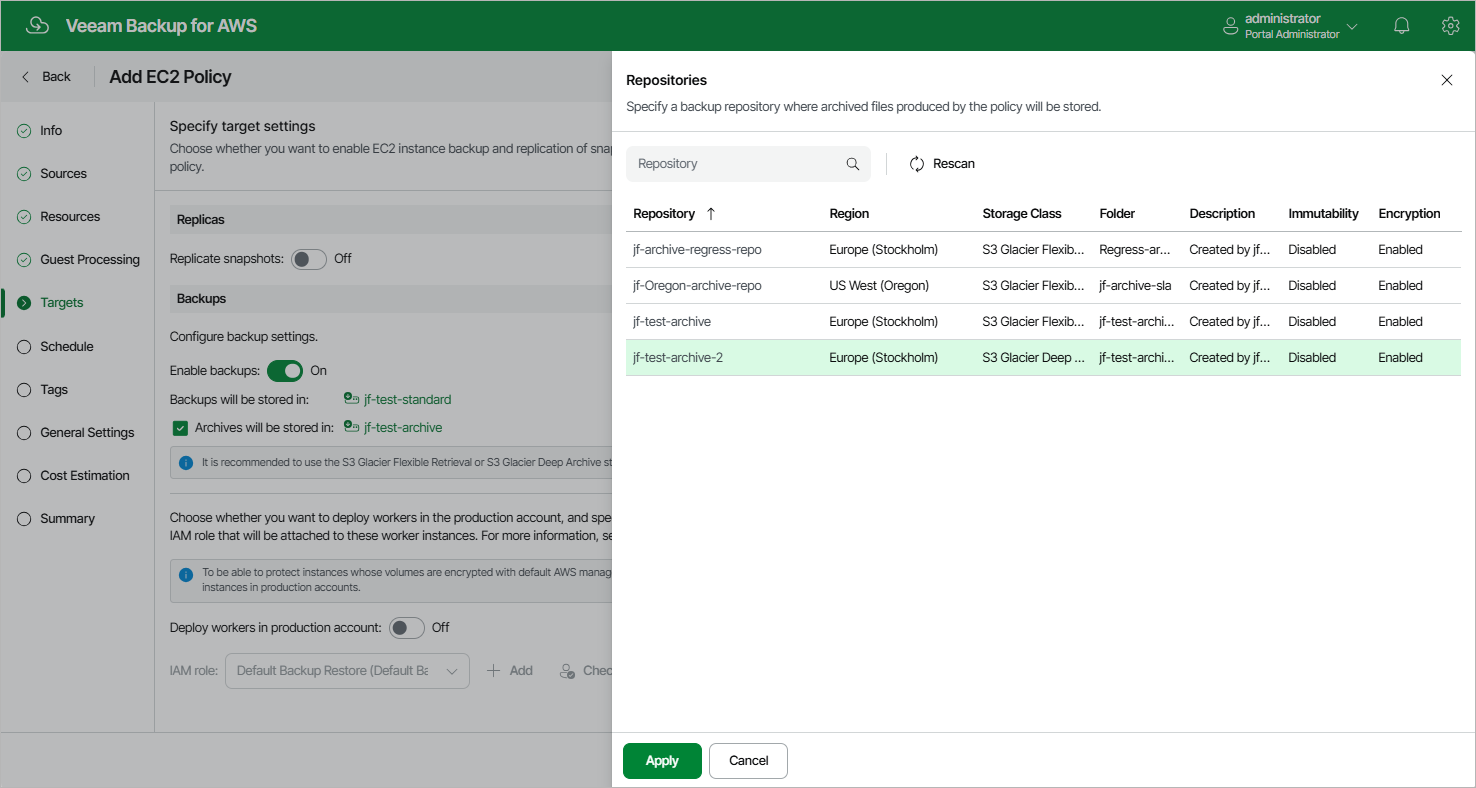
Task: Open the Guest Processing step
Action: coord(90,260)
